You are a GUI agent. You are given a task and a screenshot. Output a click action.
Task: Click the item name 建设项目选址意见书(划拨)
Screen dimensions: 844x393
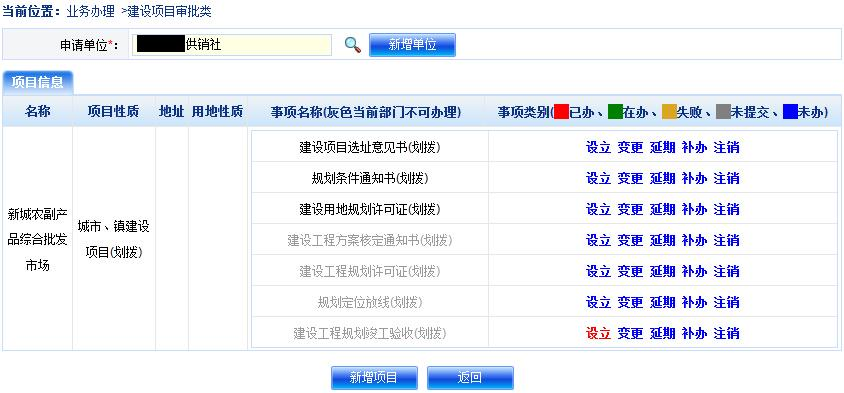click(370, 147)
